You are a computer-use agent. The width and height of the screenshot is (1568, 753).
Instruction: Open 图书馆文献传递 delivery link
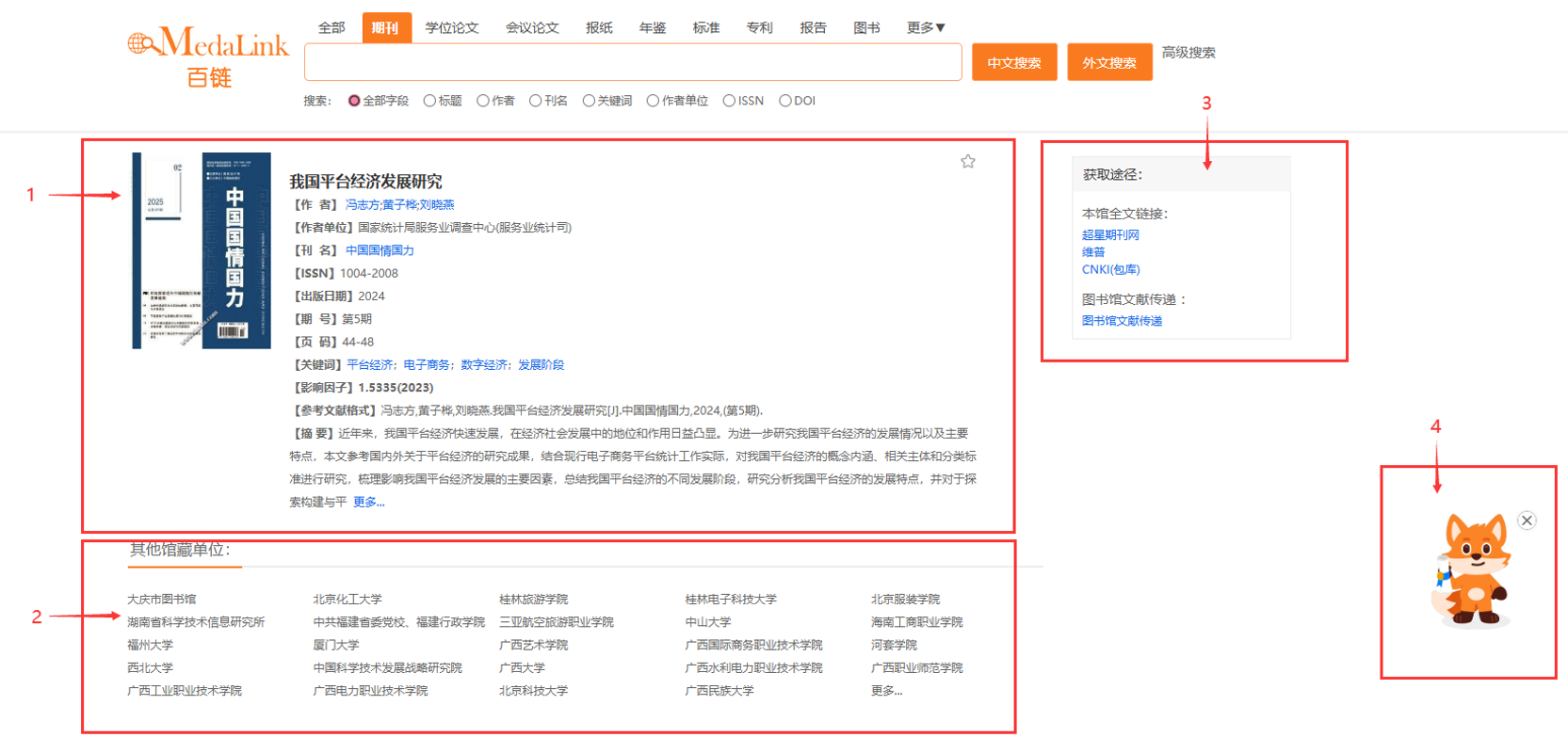1122,321
